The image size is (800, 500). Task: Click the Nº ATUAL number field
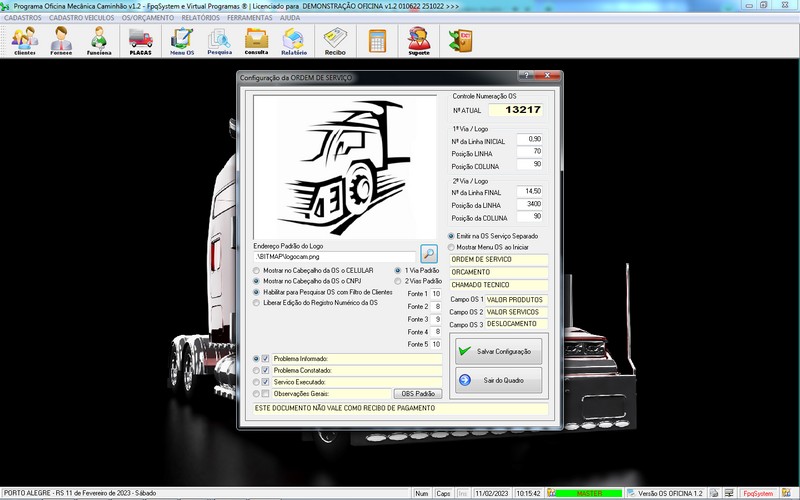516,110
